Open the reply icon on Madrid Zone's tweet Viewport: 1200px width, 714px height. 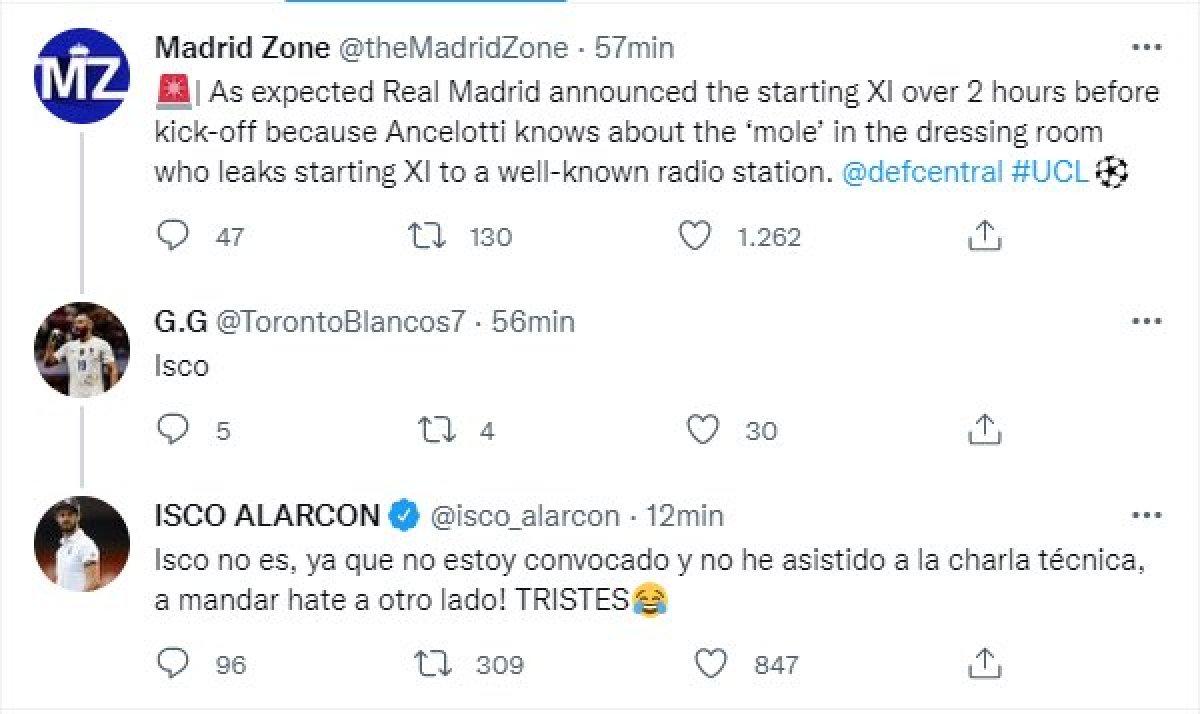coord(175,237)
